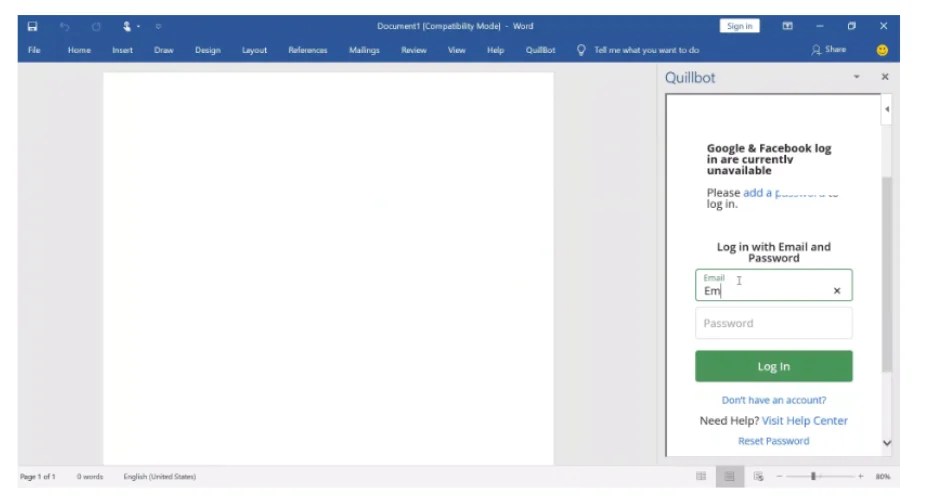Save the document with the floppy icon

tap(32, 26)
